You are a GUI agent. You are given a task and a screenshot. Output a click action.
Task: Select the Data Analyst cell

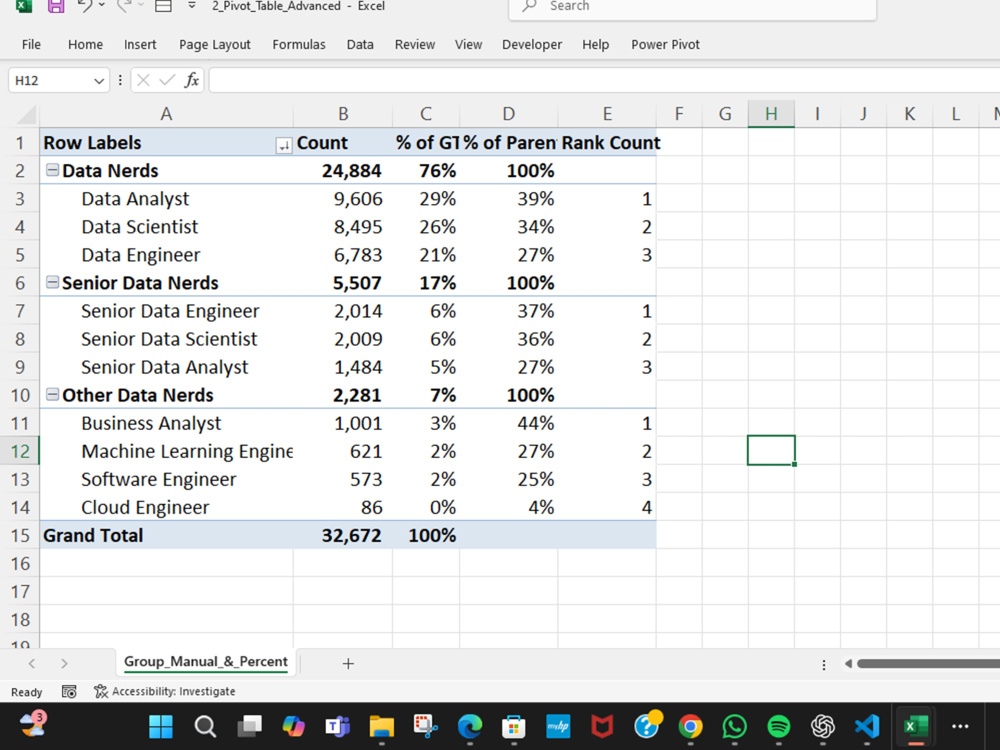[x=166, y=198]
